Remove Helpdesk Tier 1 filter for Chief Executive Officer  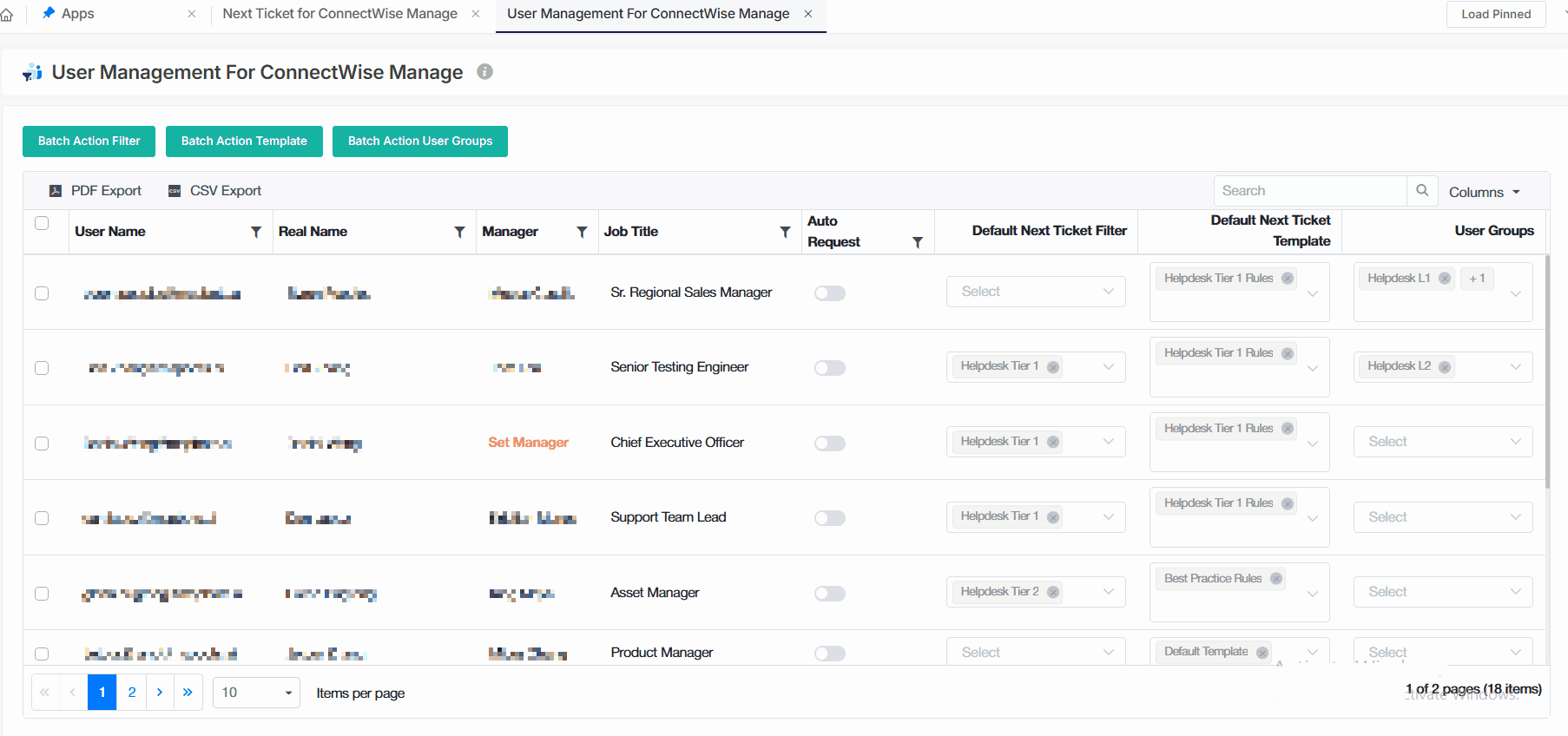pos(1053,442)
